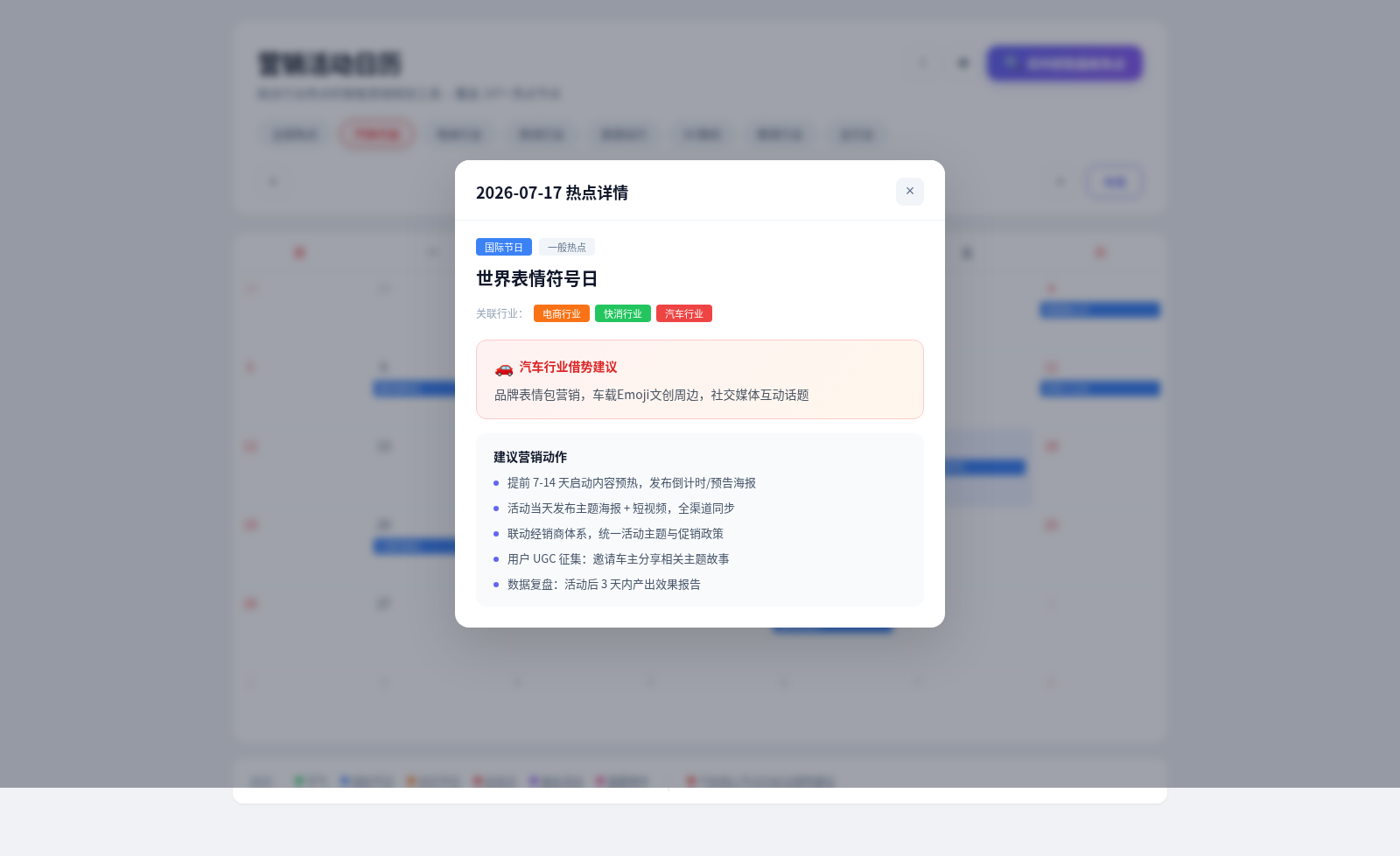Click the 建议营销动作 heading
Screen dimensions: 1400x856
click(530, 457)
